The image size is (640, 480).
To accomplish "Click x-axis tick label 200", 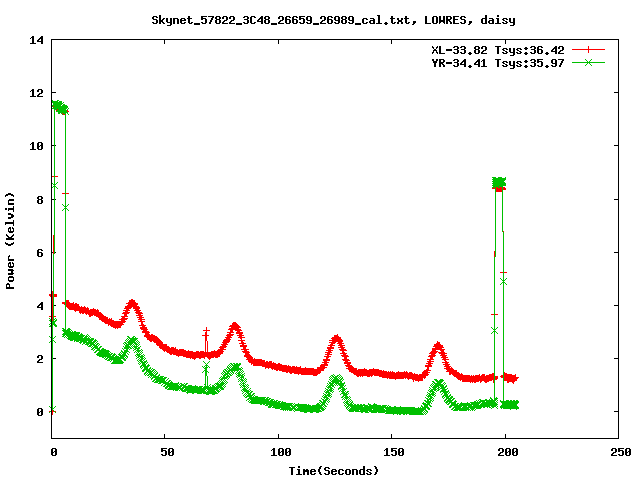I will [508, 452].
